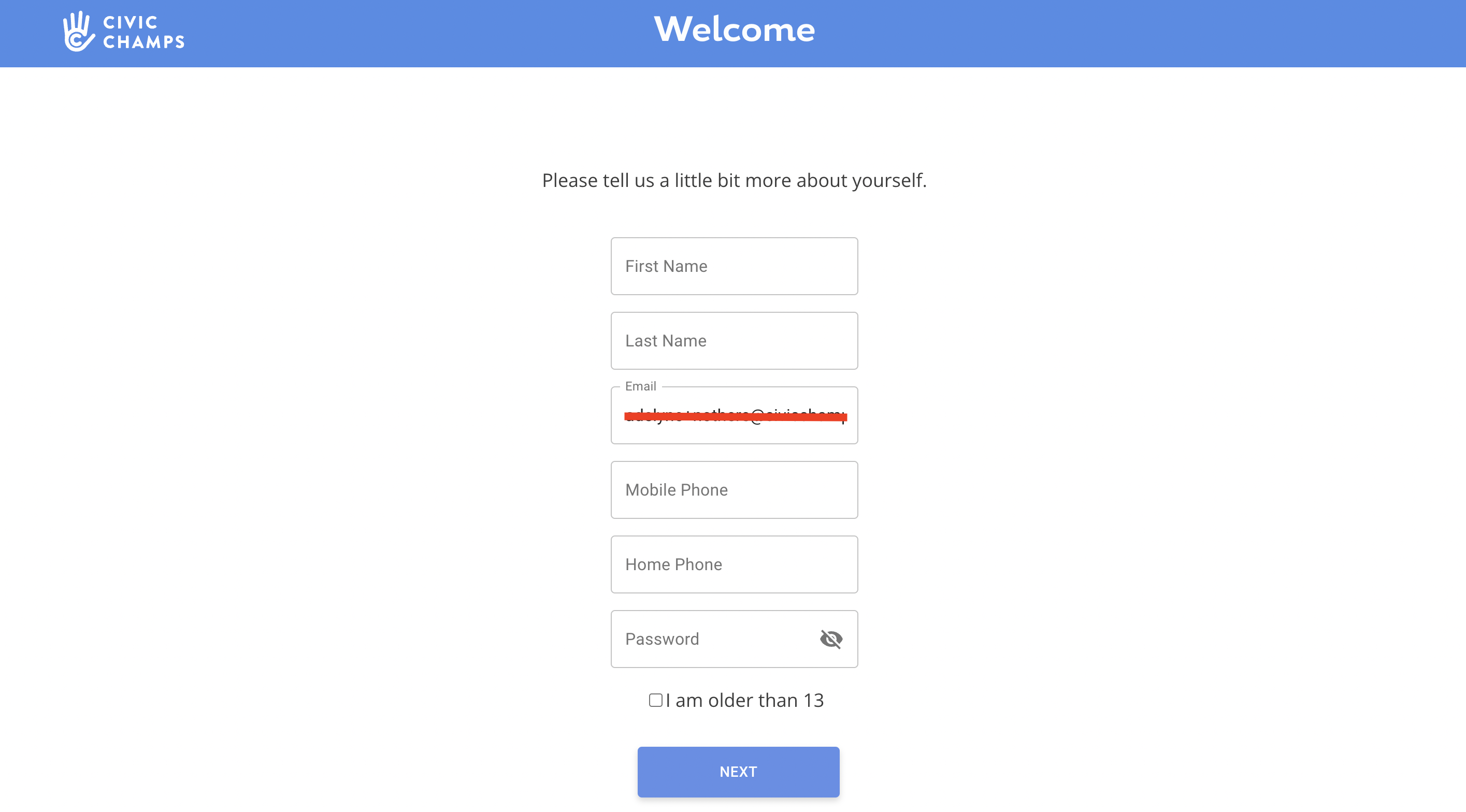Click the Welcome heading in the header
The width and height of the screenshot is (1466, 812).
click(734, 29)
